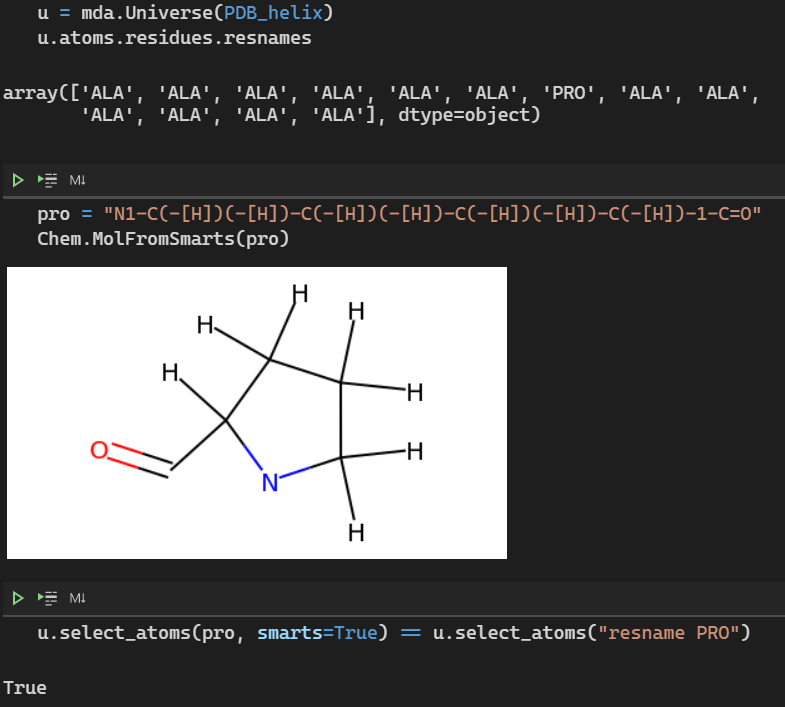Click run-by-line icon above pro cell

pyautogui.click(x=48, y=180)
